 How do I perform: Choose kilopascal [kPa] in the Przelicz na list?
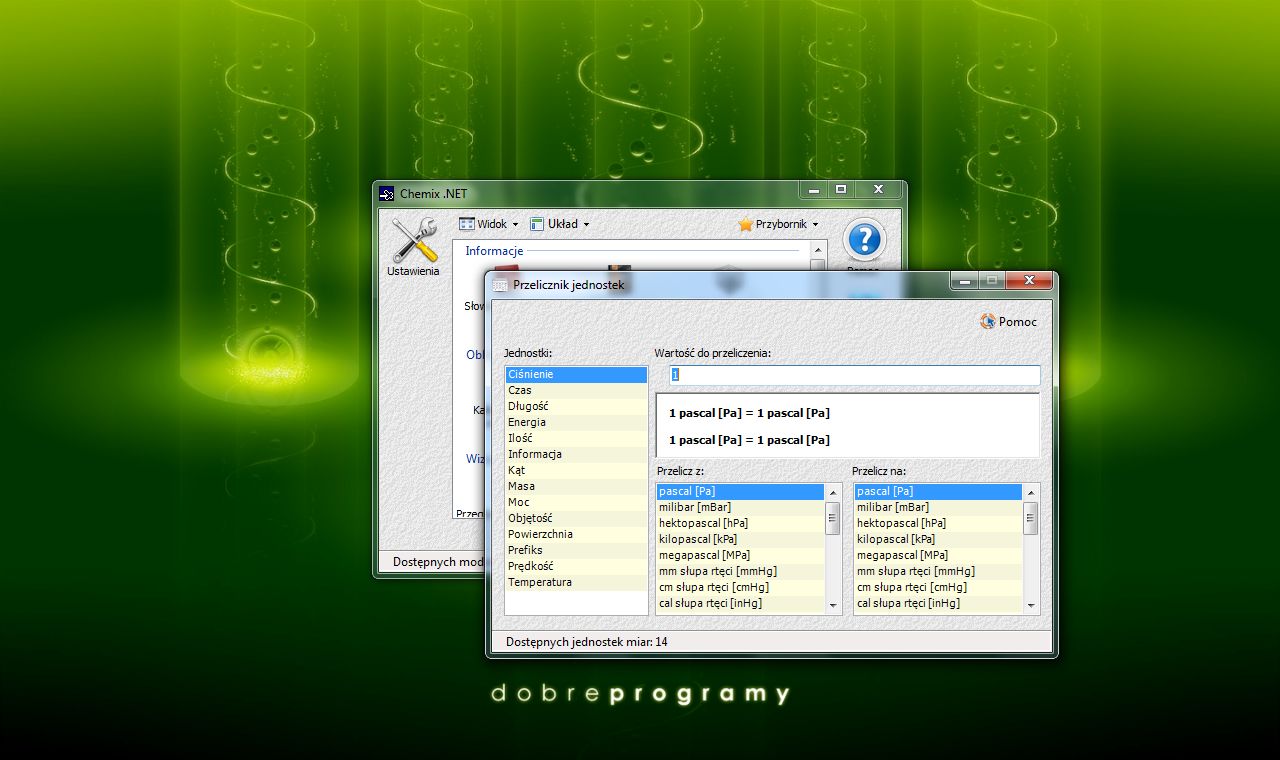pyautogui.click(x=938, y=539)
